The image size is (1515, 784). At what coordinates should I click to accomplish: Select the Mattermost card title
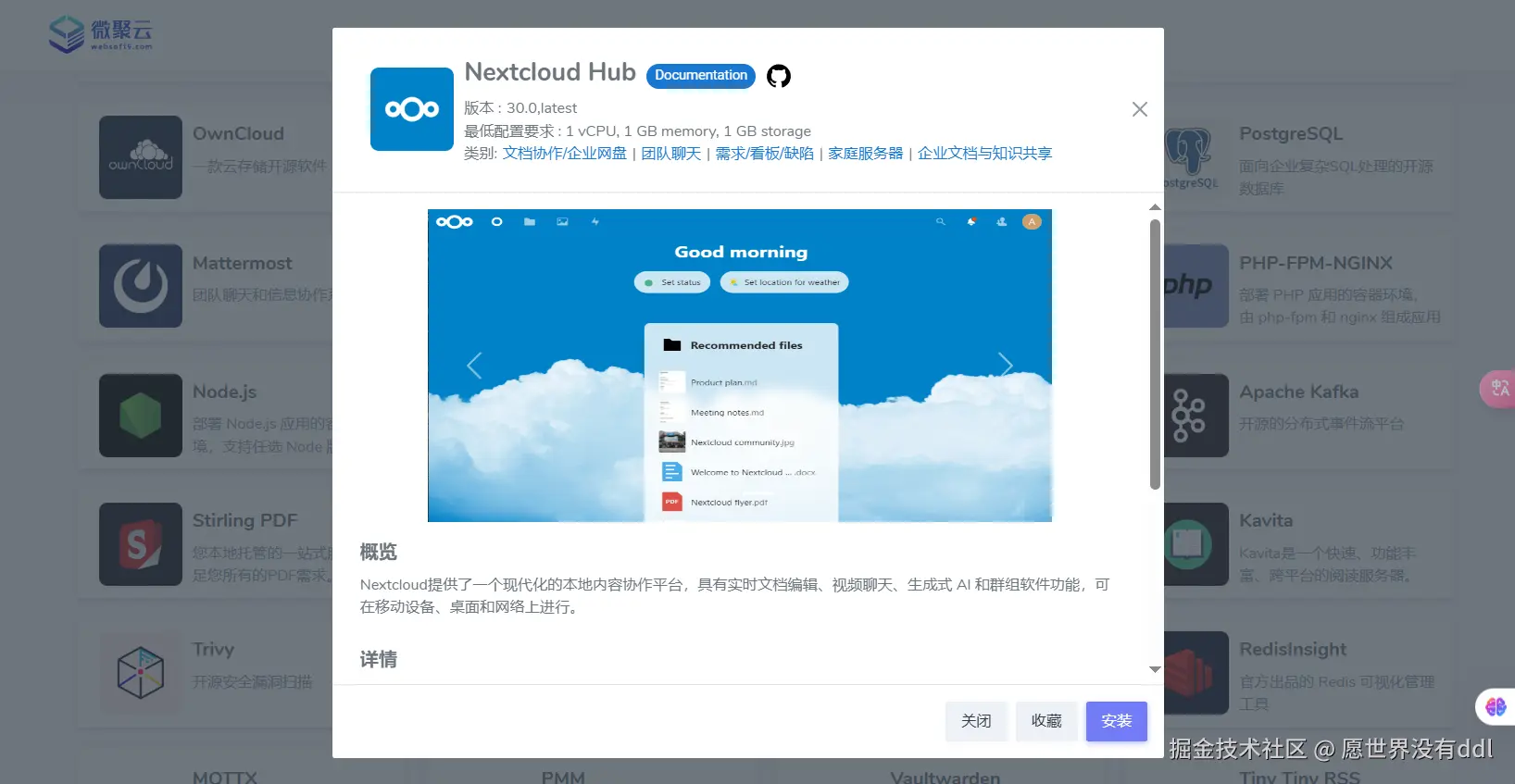(242, 264)
